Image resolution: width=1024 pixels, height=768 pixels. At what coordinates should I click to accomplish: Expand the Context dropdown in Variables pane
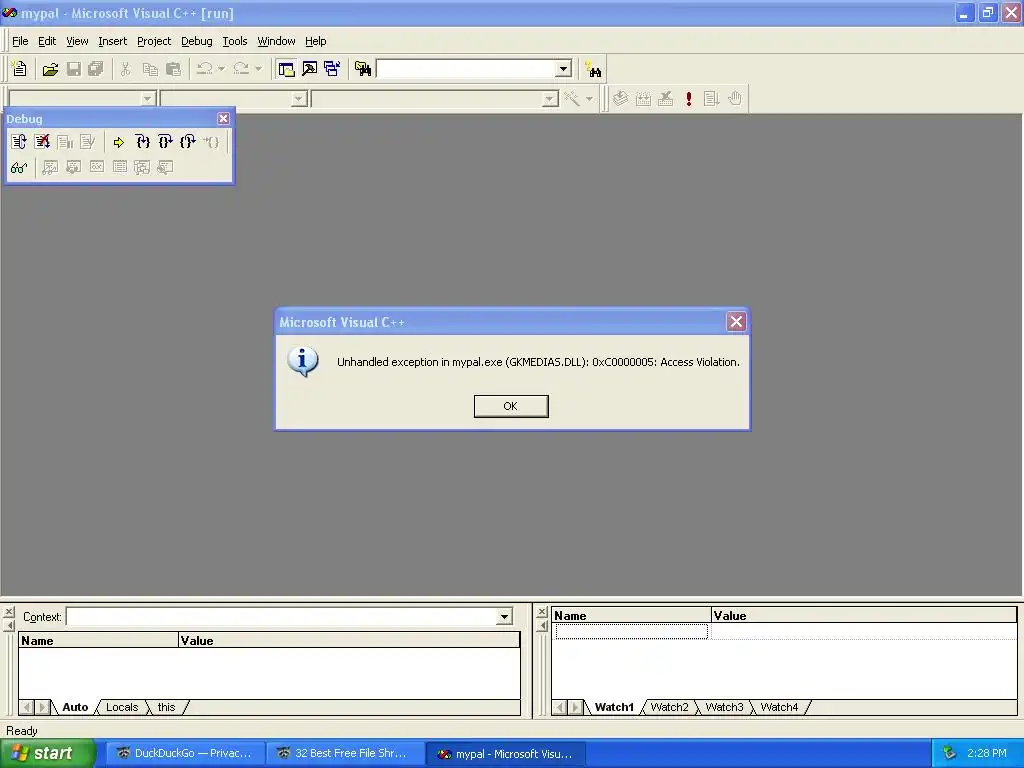504,616
